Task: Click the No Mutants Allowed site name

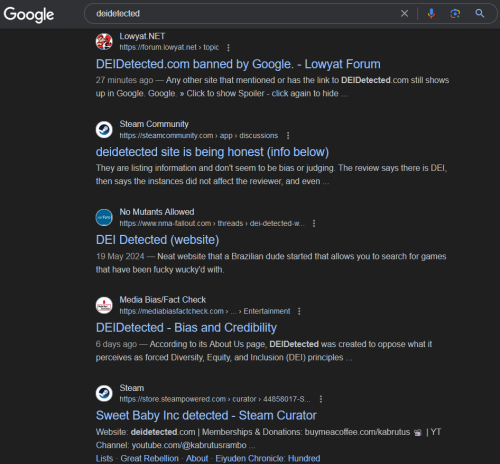Action: pyautogui.click(x=157, y=212)
